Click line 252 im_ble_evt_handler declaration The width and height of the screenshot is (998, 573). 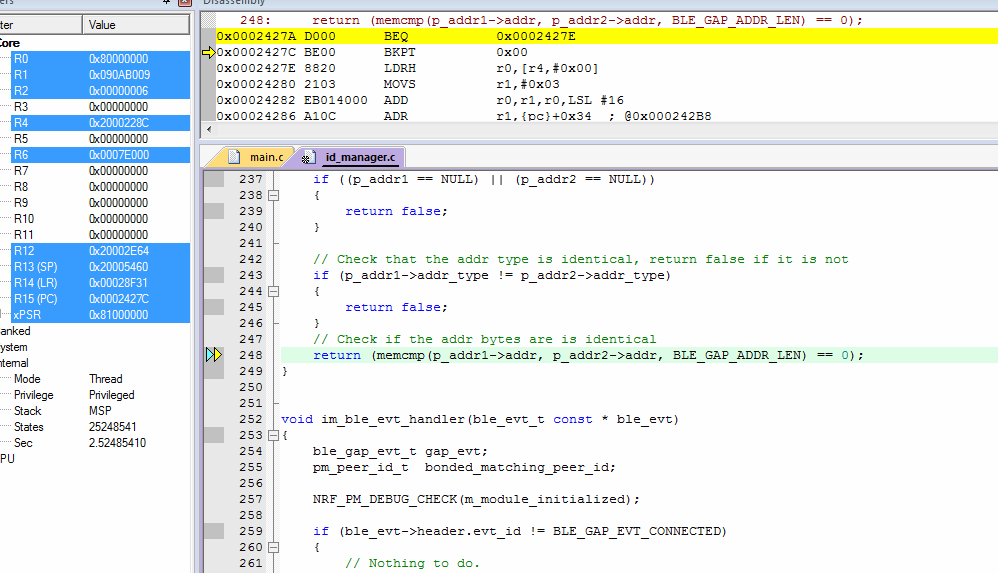point(480,419)
